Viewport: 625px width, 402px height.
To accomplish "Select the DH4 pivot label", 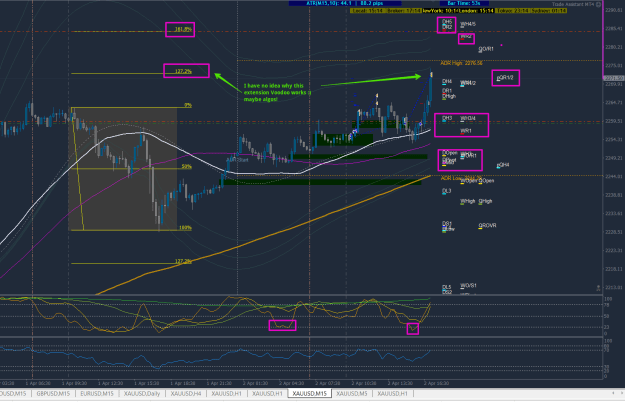I will (447, 81).
